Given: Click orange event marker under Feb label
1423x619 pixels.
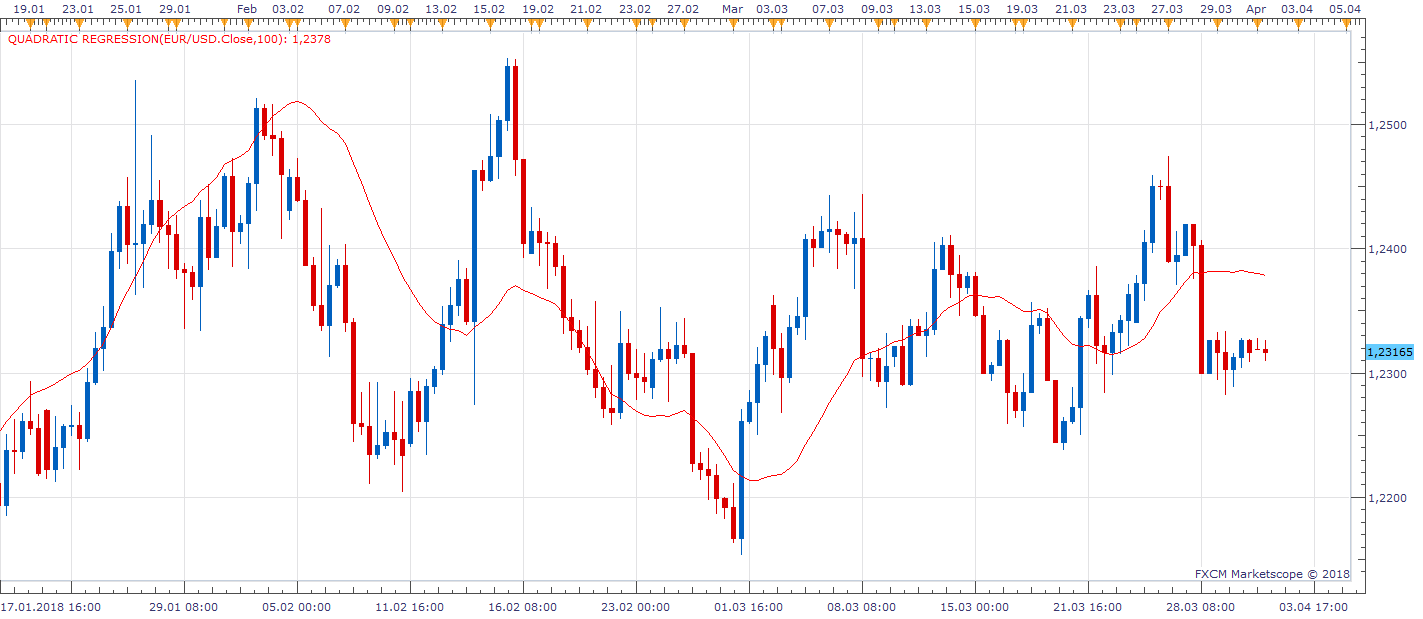Looking at the screenshot, I should pyautogui.click(x=248, y=23).
